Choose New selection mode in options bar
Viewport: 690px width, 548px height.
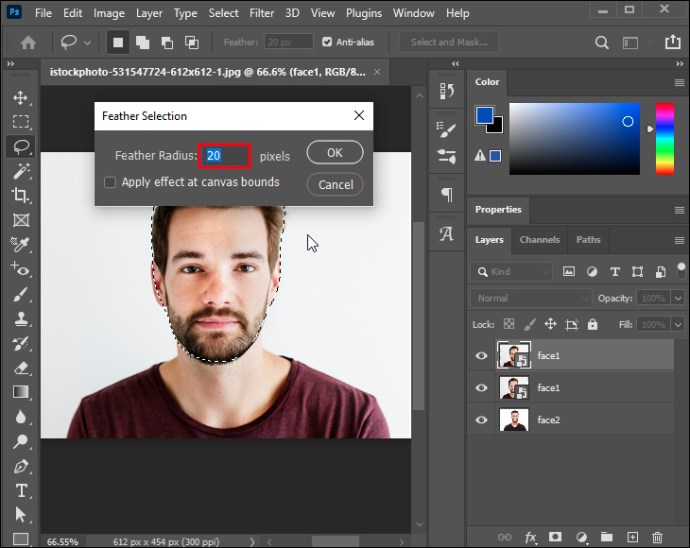point(118,42)
